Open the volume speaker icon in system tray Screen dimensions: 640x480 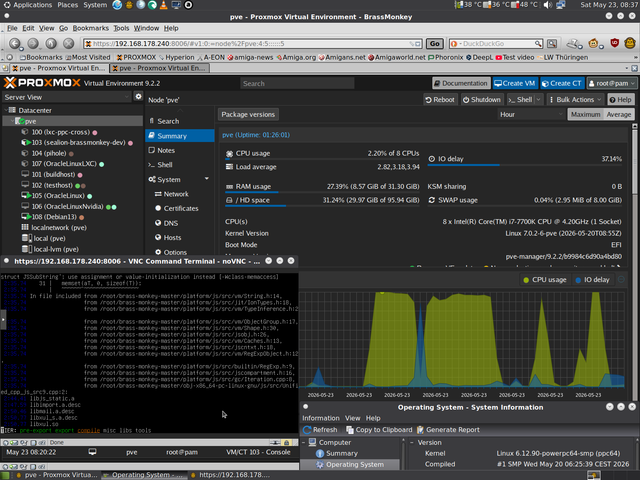tap(547, 5)
